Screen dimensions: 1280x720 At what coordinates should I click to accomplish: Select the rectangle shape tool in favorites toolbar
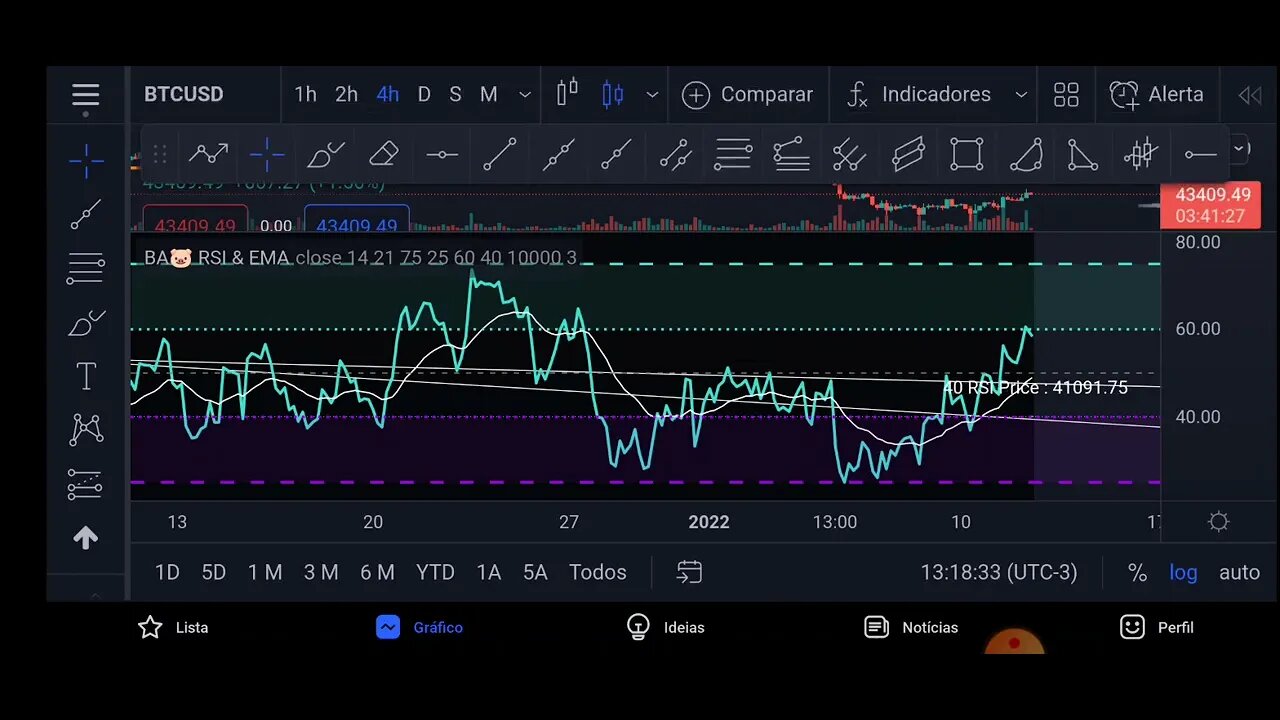967,154
